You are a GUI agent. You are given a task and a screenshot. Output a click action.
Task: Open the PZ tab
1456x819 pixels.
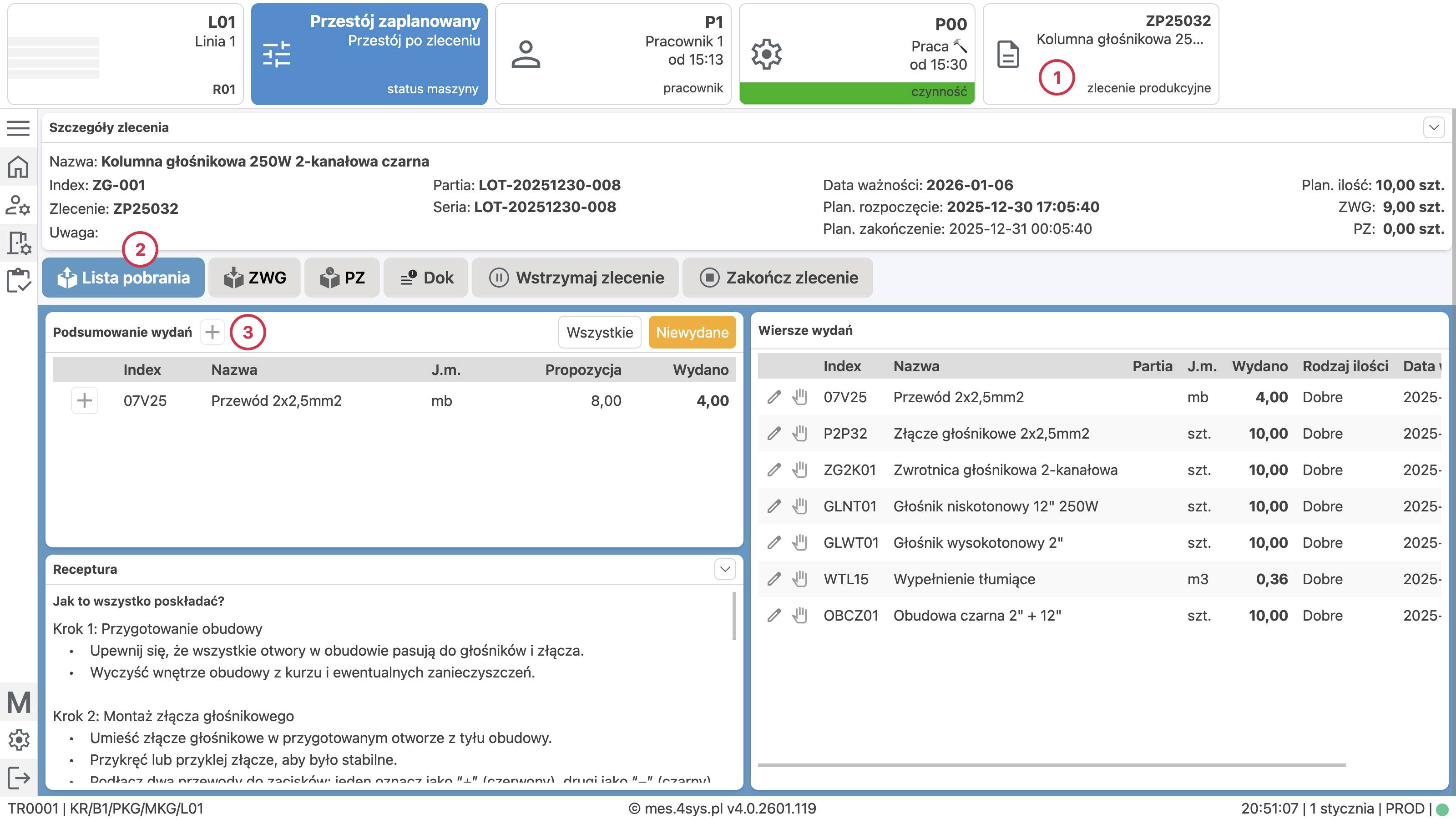coord(342,278)
